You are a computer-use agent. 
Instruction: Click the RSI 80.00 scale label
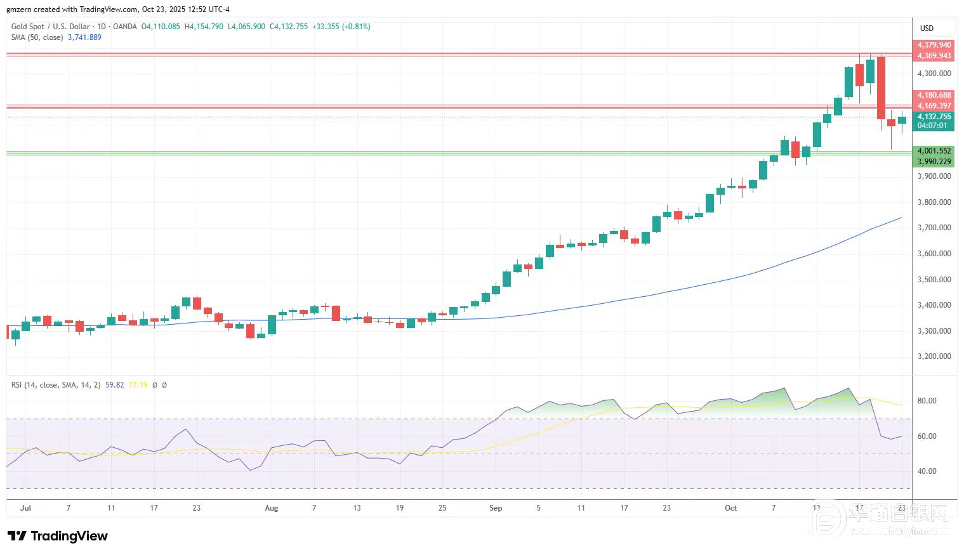coord(926,401)
